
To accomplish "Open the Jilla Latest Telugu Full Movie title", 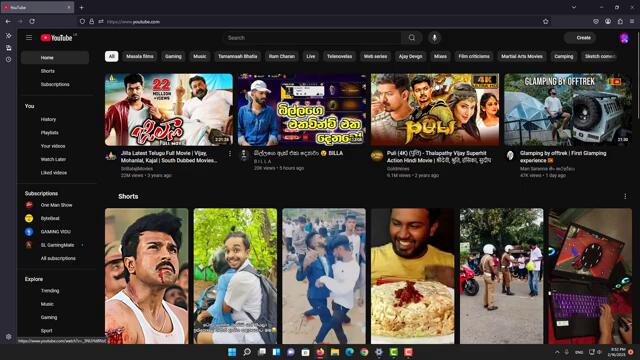I will pos(169,157).
